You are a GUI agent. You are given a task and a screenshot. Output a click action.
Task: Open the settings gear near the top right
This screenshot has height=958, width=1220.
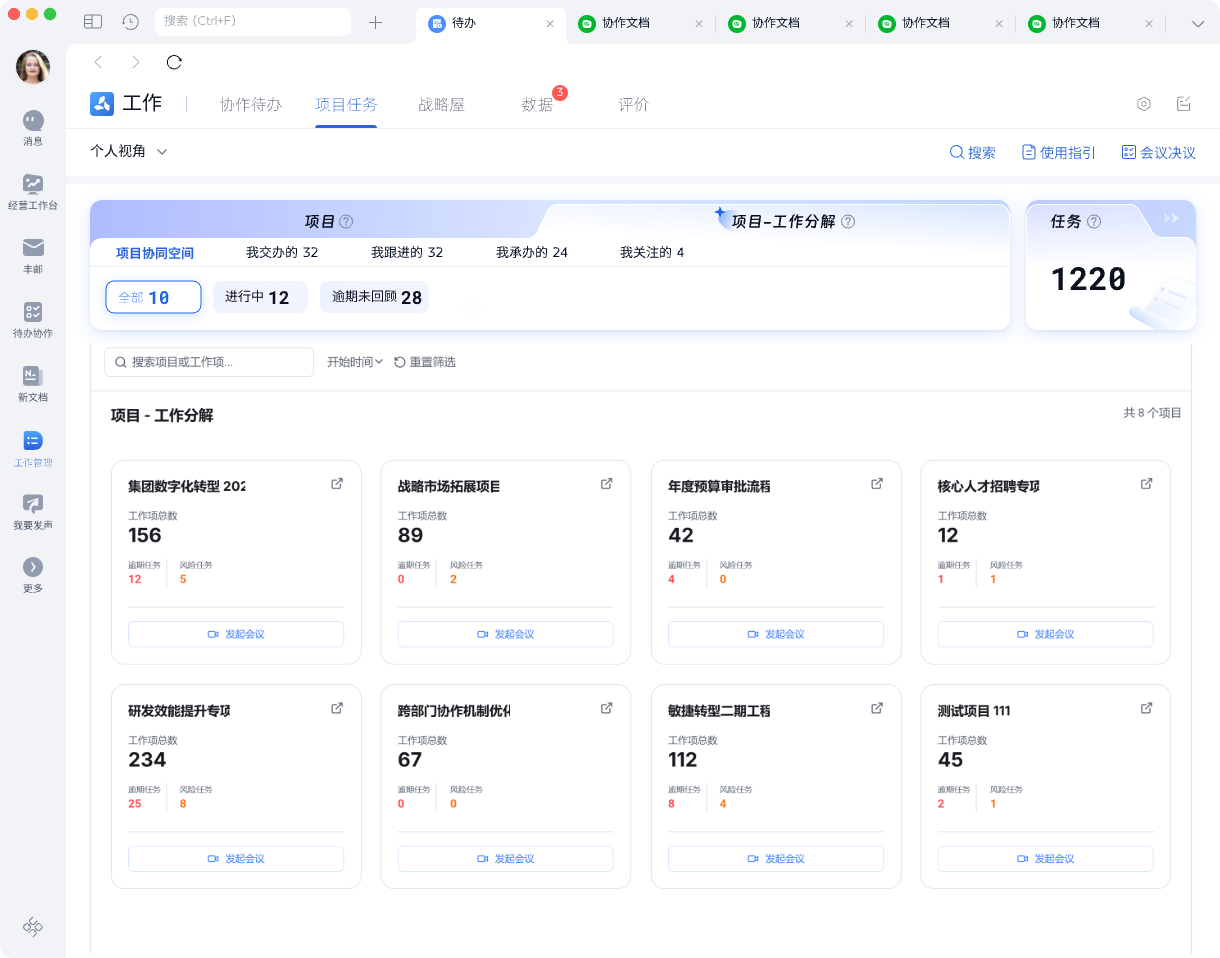pos(1143,103)
